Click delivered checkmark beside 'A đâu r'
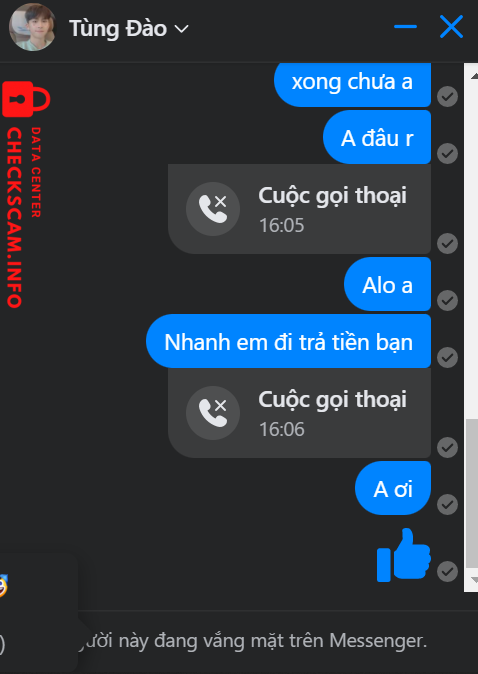The image size is (478, 674). tap(447, 153)
